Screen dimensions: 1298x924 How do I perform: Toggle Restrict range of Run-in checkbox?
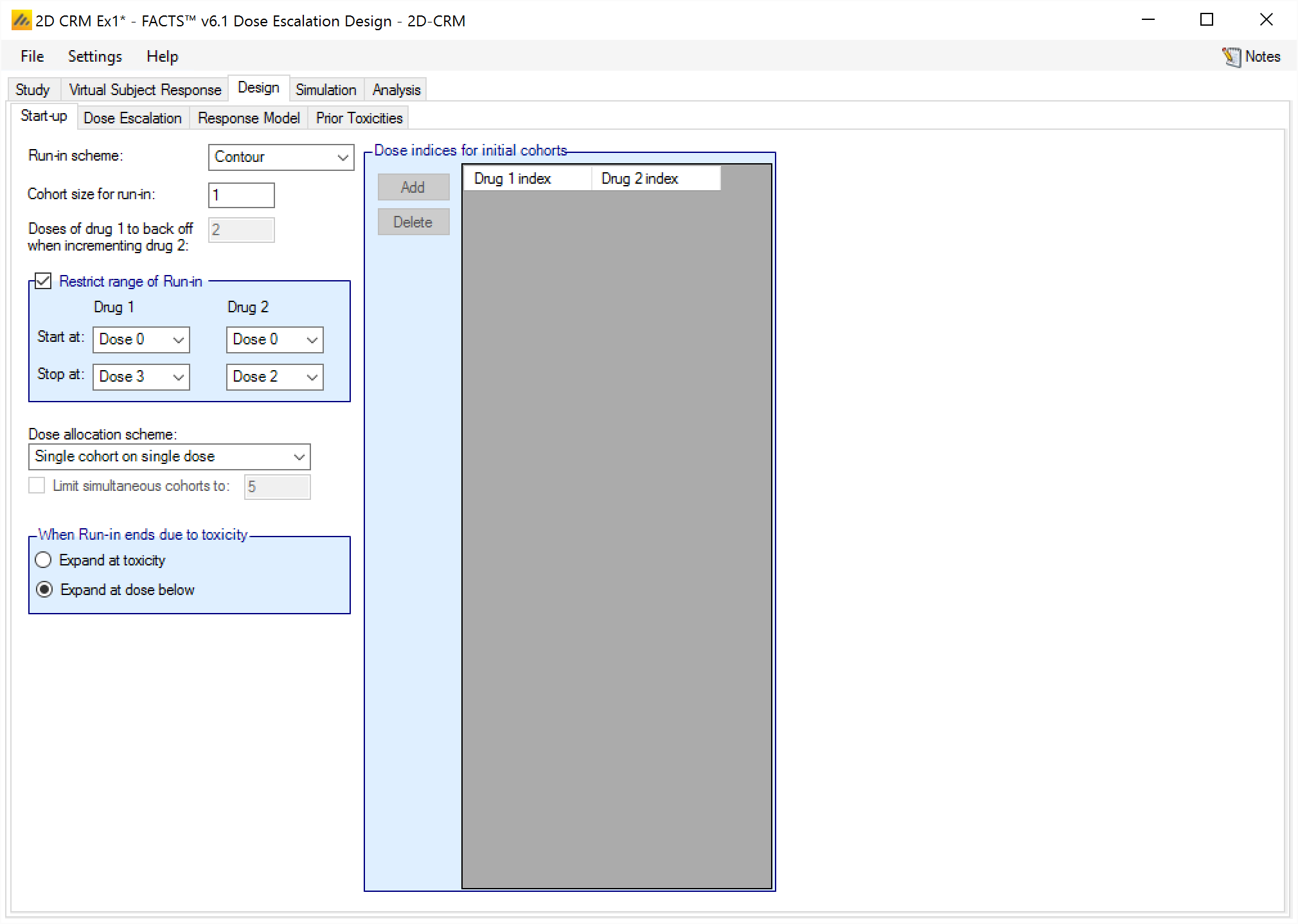coord(44,281)
